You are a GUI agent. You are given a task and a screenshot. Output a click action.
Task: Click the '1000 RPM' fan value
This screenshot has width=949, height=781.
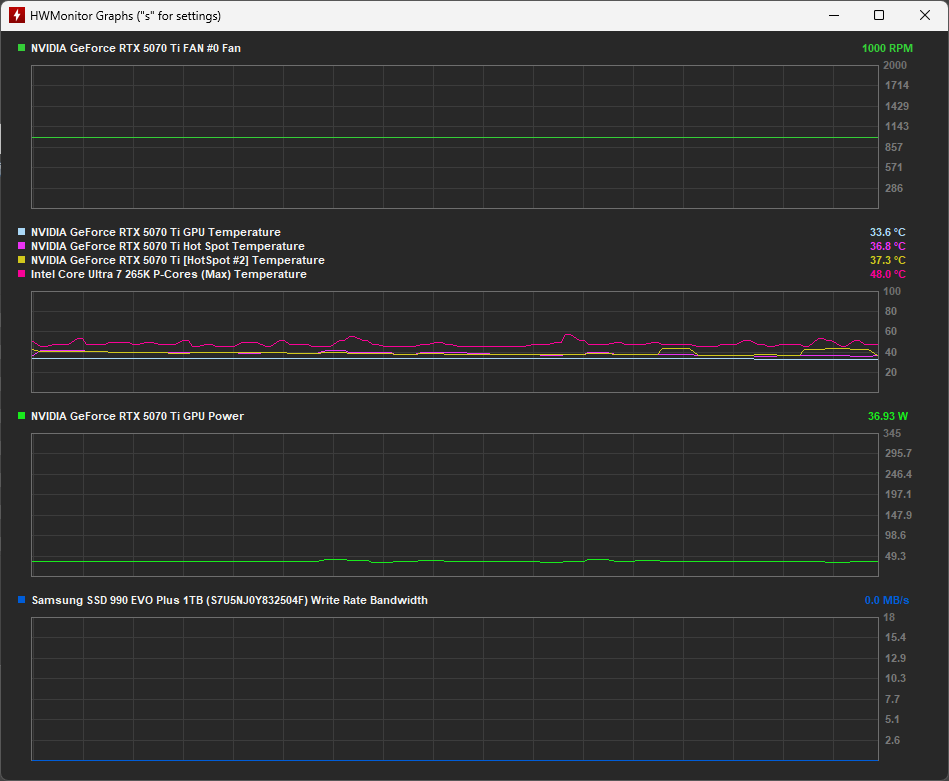click(x=887, y=48)
